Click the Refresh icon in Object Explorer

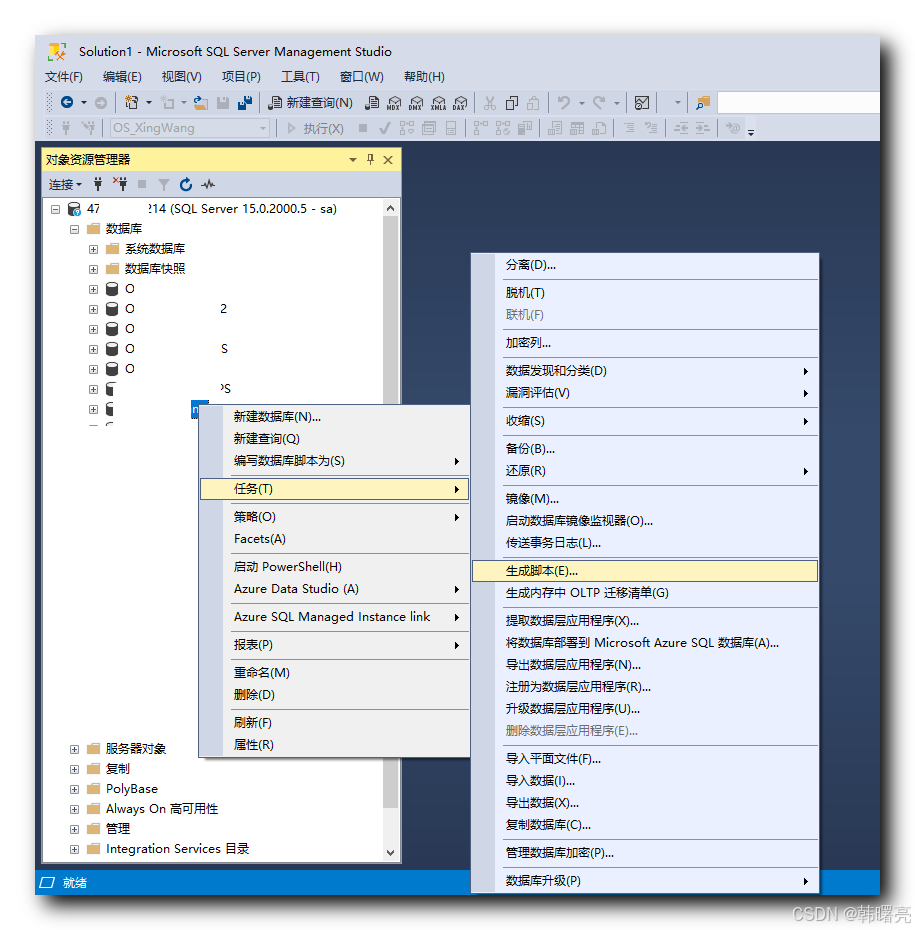click(x=186, y=184)
